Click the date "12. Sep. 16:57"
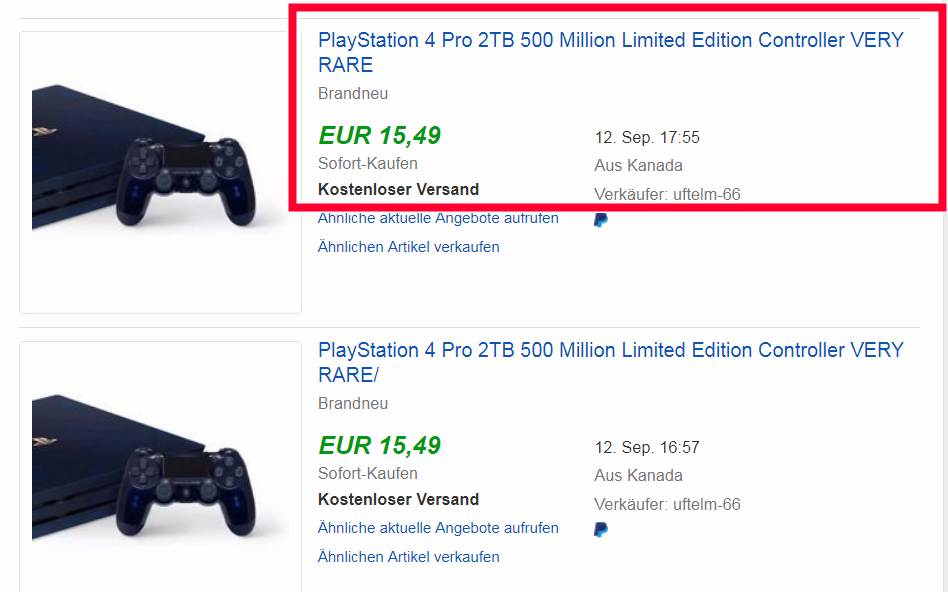The height and width of the screenshot is (592, 948). (647, 448)
